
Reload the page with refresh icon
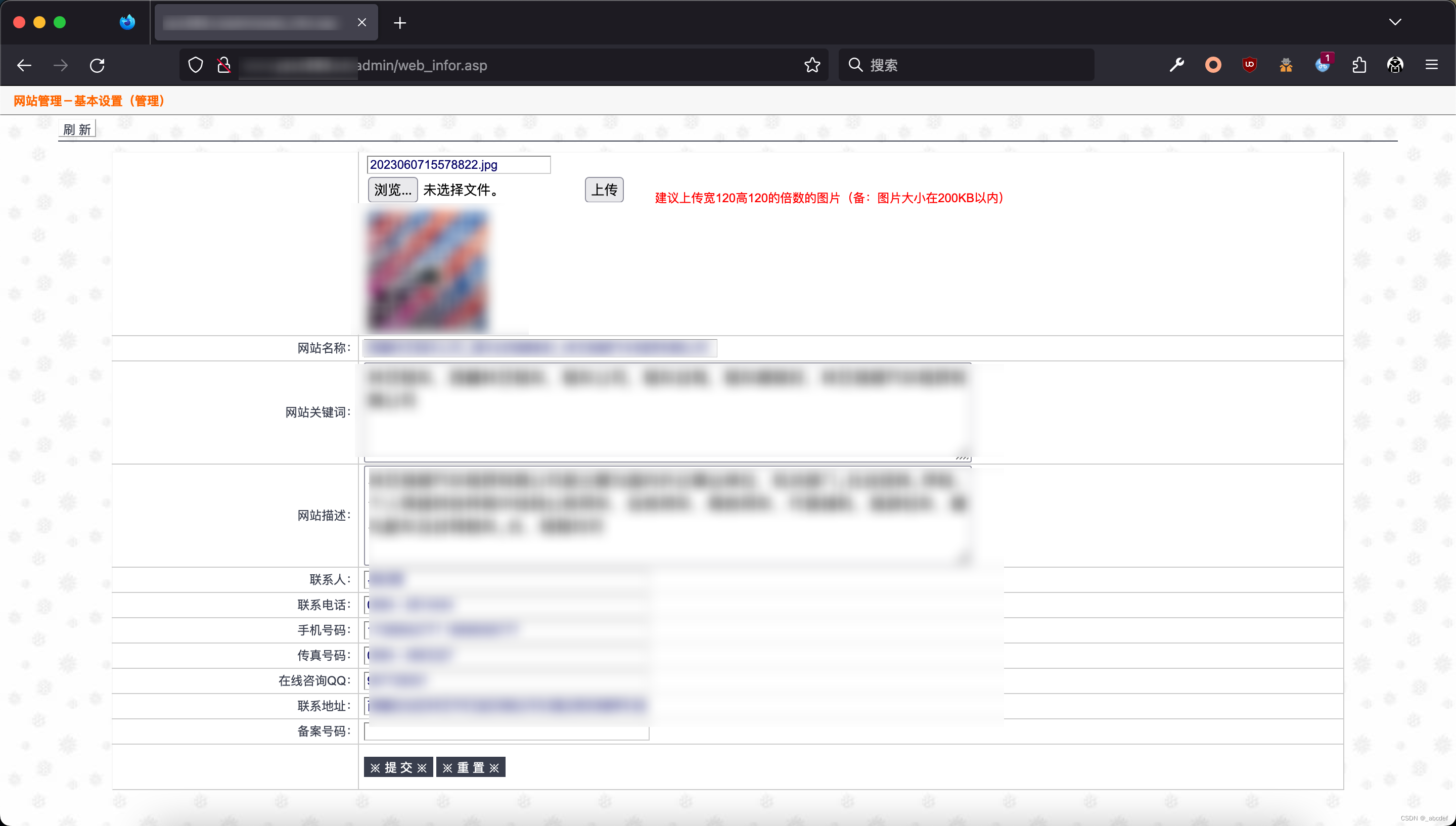97,65
